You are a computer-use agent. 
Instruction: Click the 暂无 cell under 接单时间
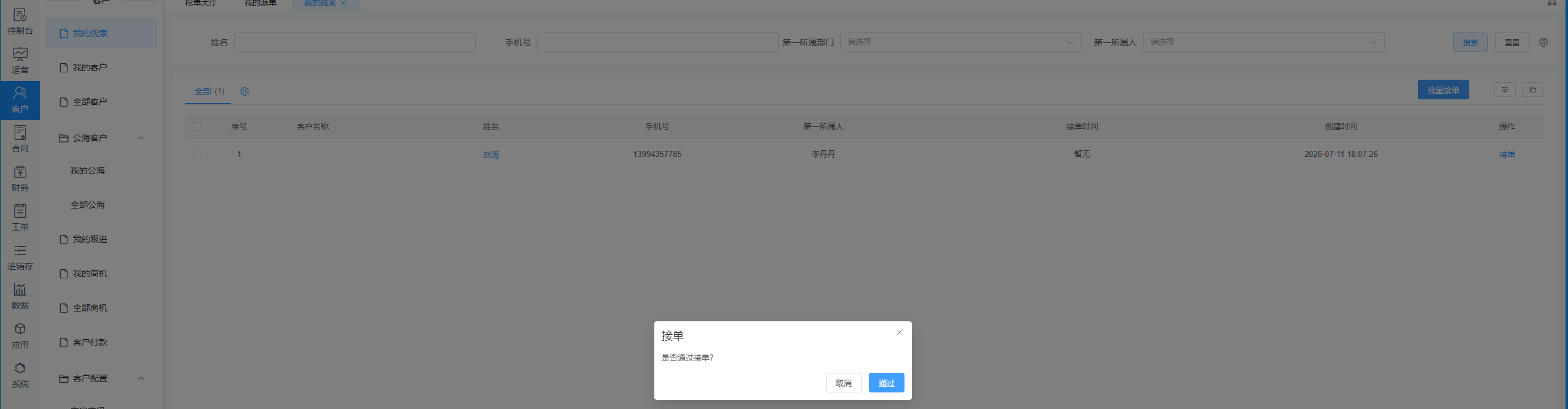click(x=1082, y=154)
